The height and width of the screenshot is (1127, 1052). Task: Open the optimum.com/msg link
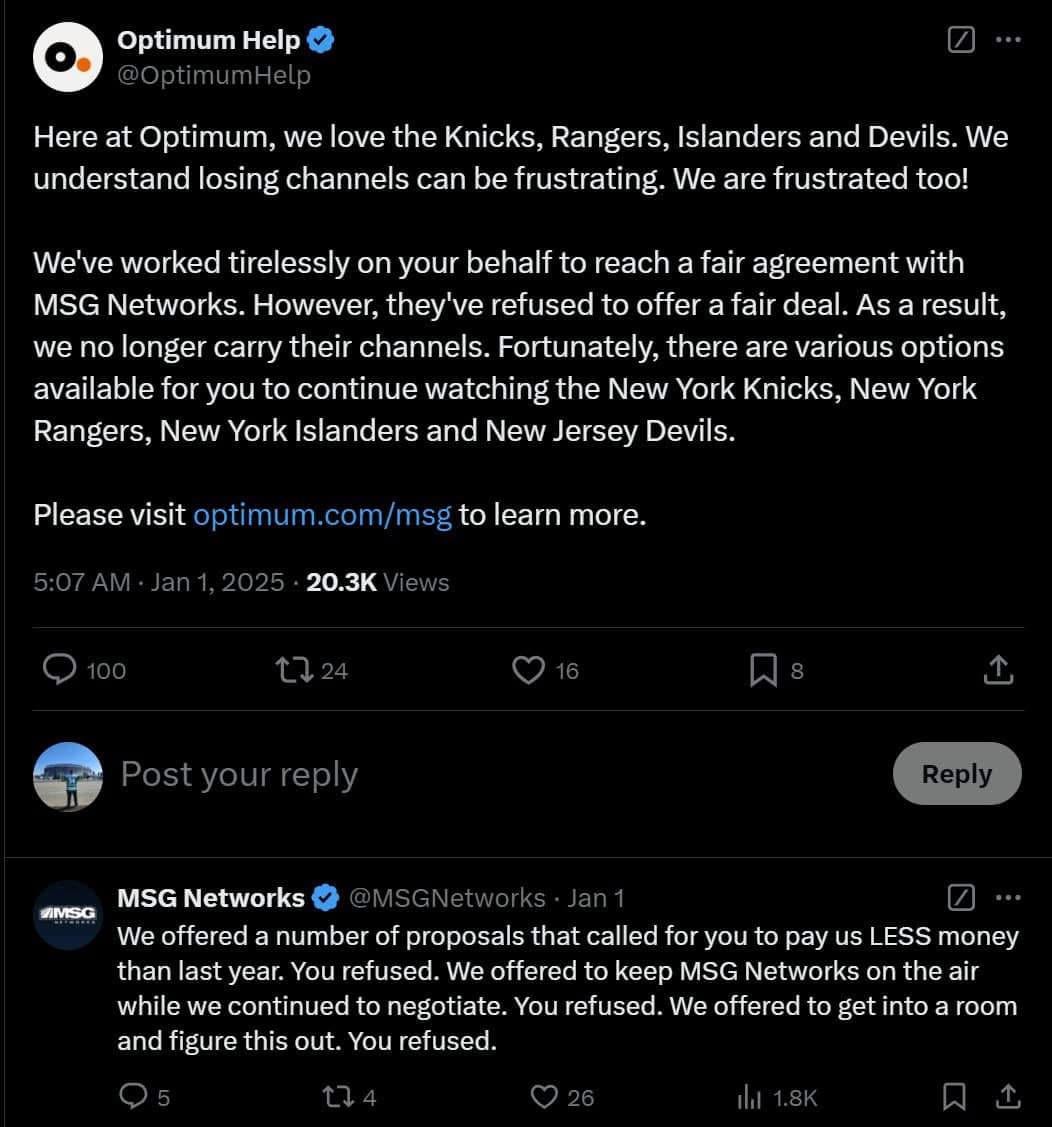[322, 514]
